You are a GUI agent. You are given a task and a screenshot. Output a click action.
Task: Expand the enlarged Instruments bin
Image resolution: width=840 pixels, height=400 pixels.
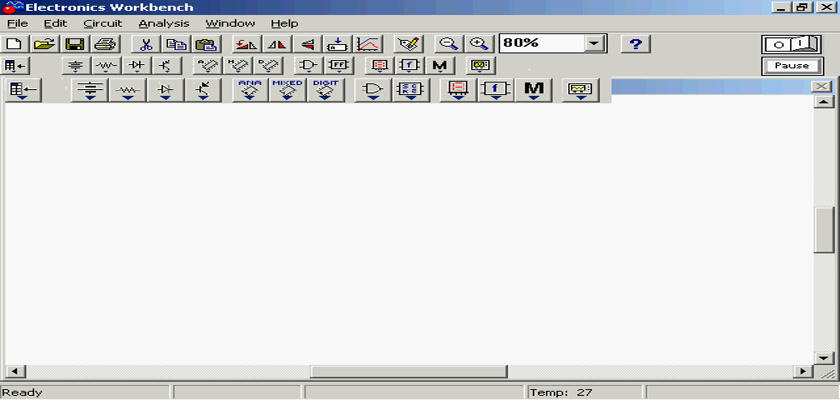pos(581,90)
